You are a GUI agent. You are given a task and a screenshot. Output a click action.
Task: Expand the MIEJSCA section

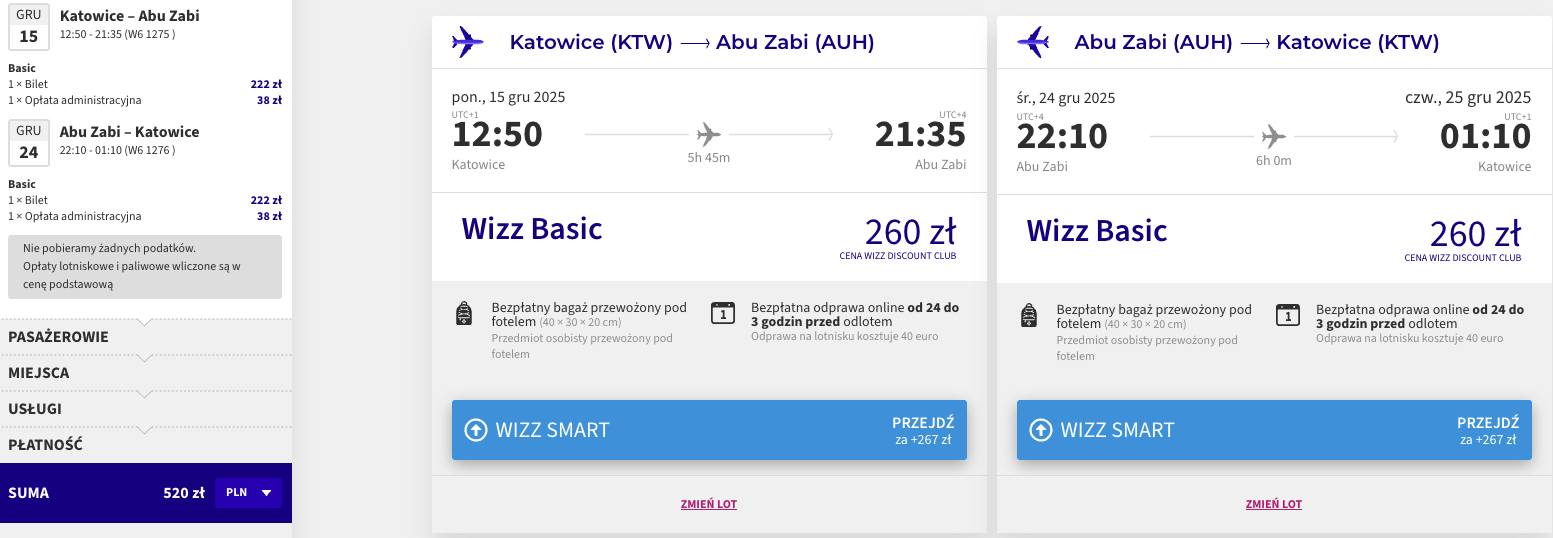[x=146, y=373]
